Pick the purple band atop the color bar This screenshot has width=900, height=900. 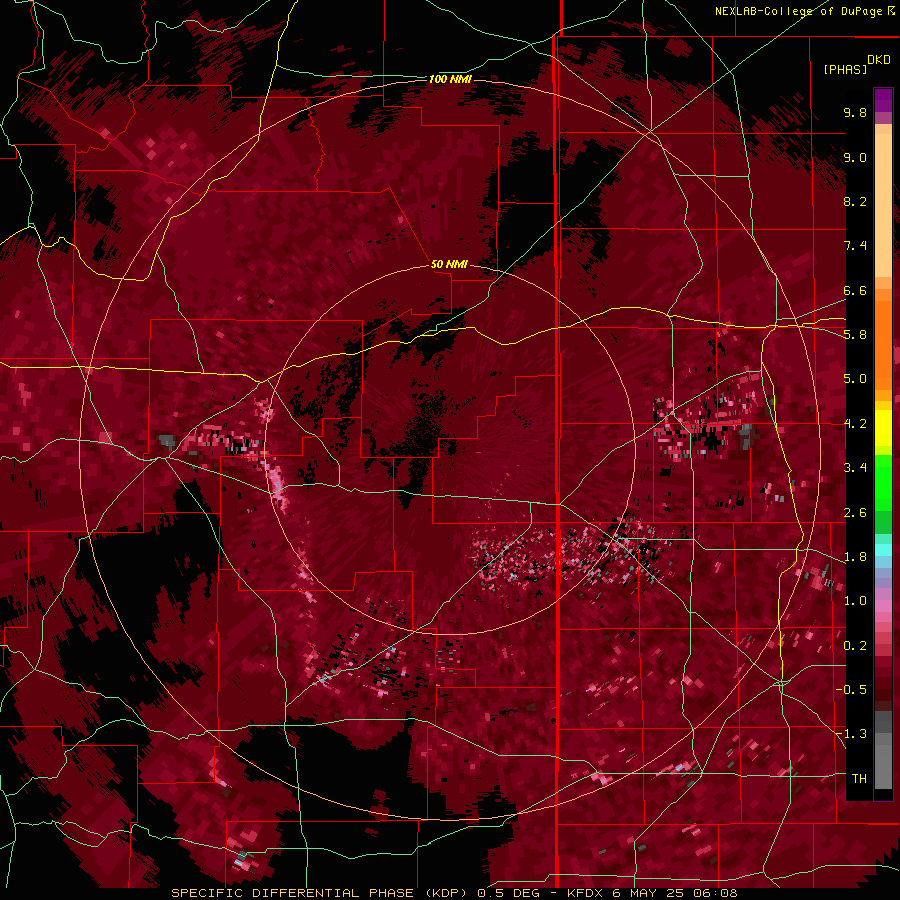(x=883, y=100)
